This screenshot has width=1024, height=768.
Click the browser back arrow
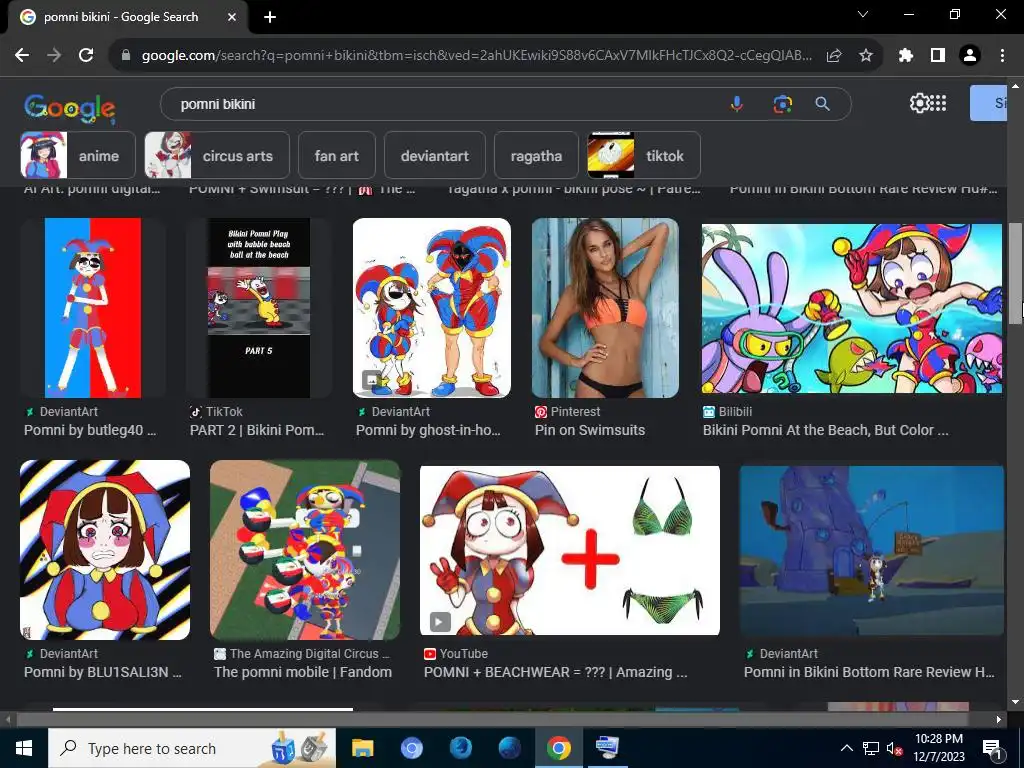pos(22,56)
